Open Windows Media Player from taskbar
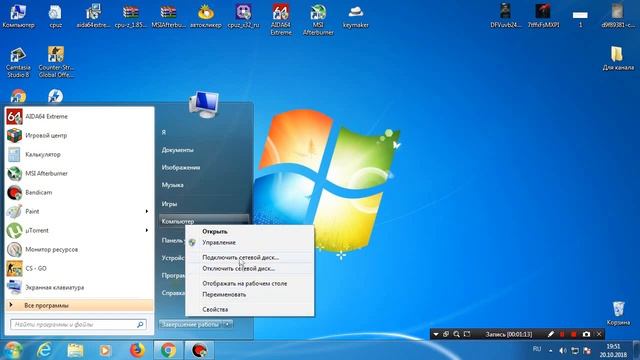 point(105,351)
